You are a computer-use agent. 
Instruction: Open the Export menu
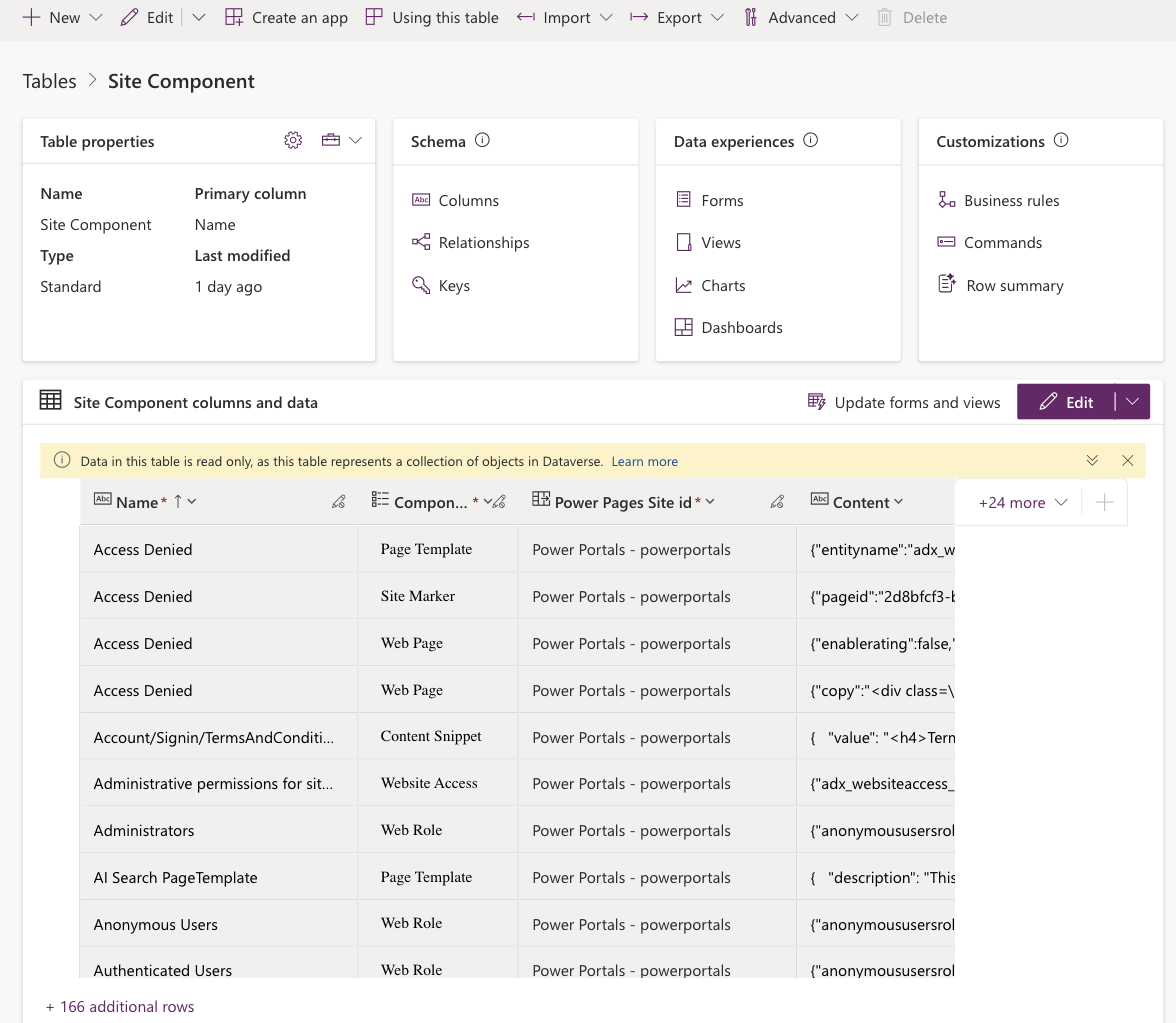coord(676,17)
